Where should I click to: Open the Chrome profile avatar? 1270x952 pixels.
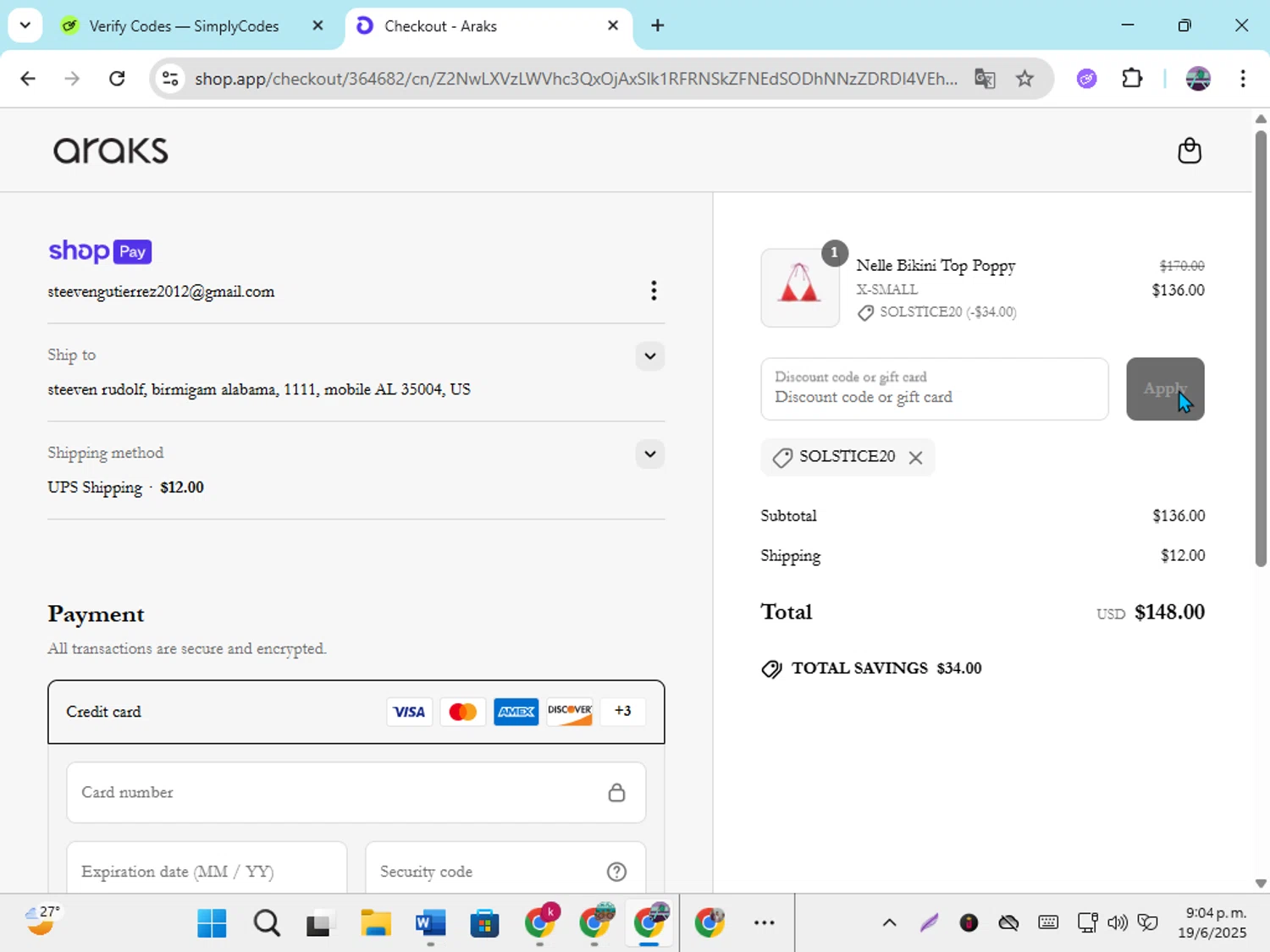[x=1198, y=79]
